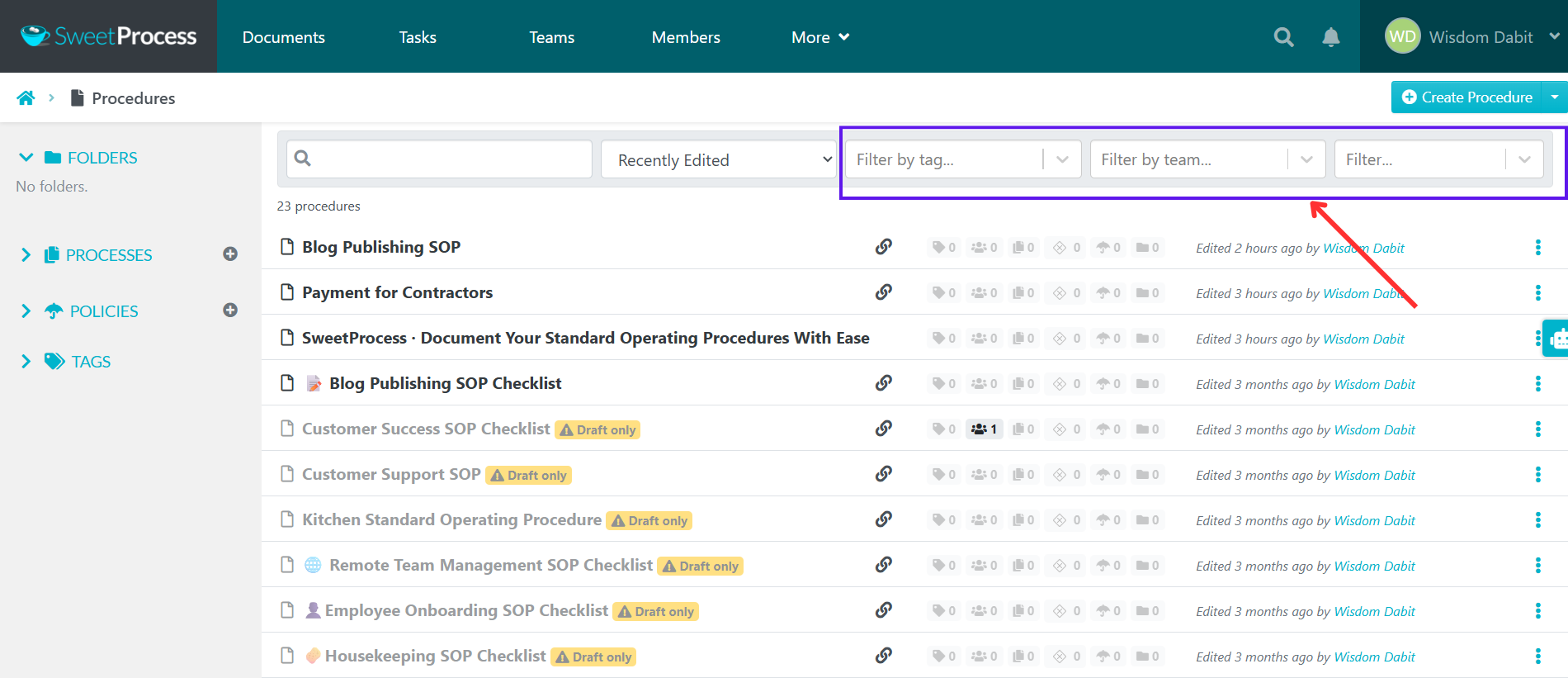
Task: Expand the PROCESSES section
Action: coord(26,254)
